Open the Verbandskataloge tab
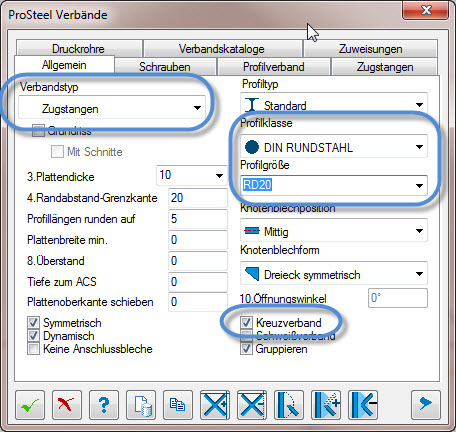 pos(222,49)
